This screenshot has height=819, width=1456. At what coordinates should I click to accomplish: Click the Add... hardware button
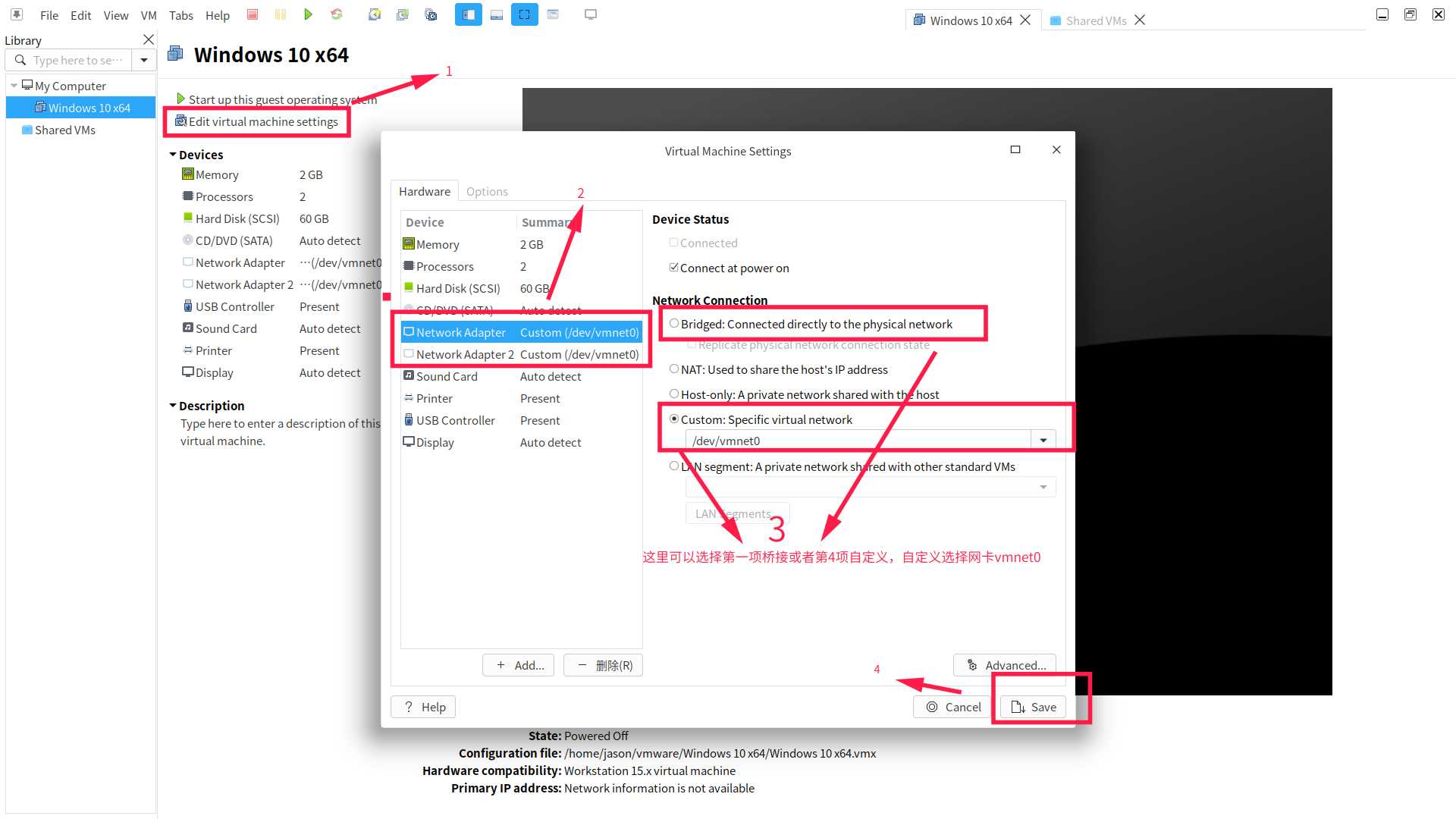519,665
